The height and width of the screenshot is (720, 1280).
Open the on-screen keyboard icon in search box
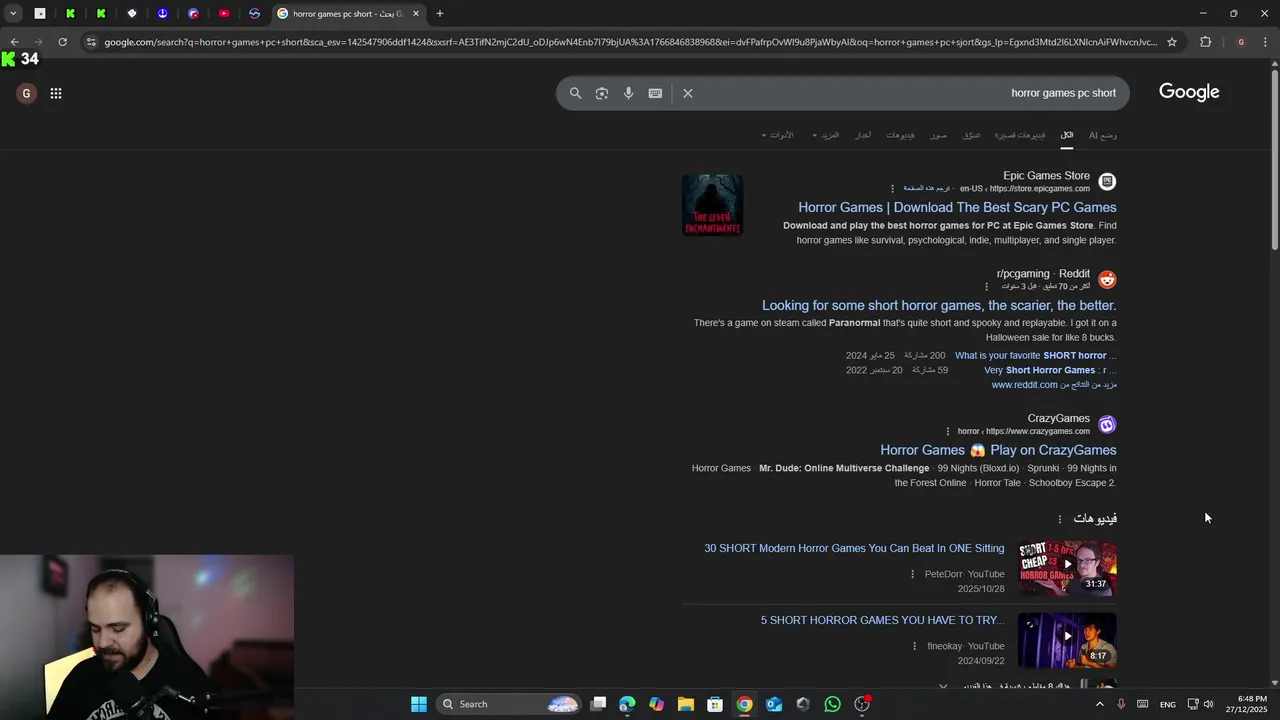pyautogui.click(x=655, y=93)
